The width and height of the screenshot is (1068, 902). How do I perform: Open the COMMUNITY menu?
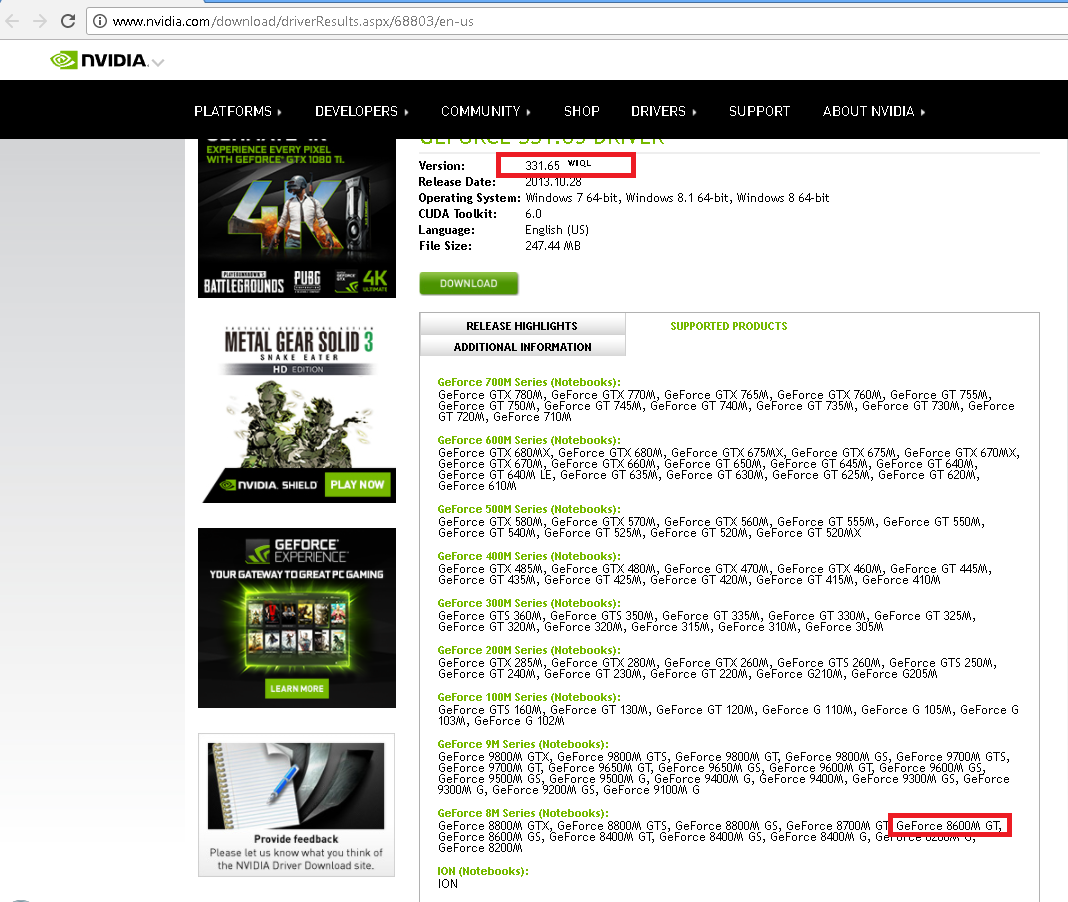coord(485,111)
